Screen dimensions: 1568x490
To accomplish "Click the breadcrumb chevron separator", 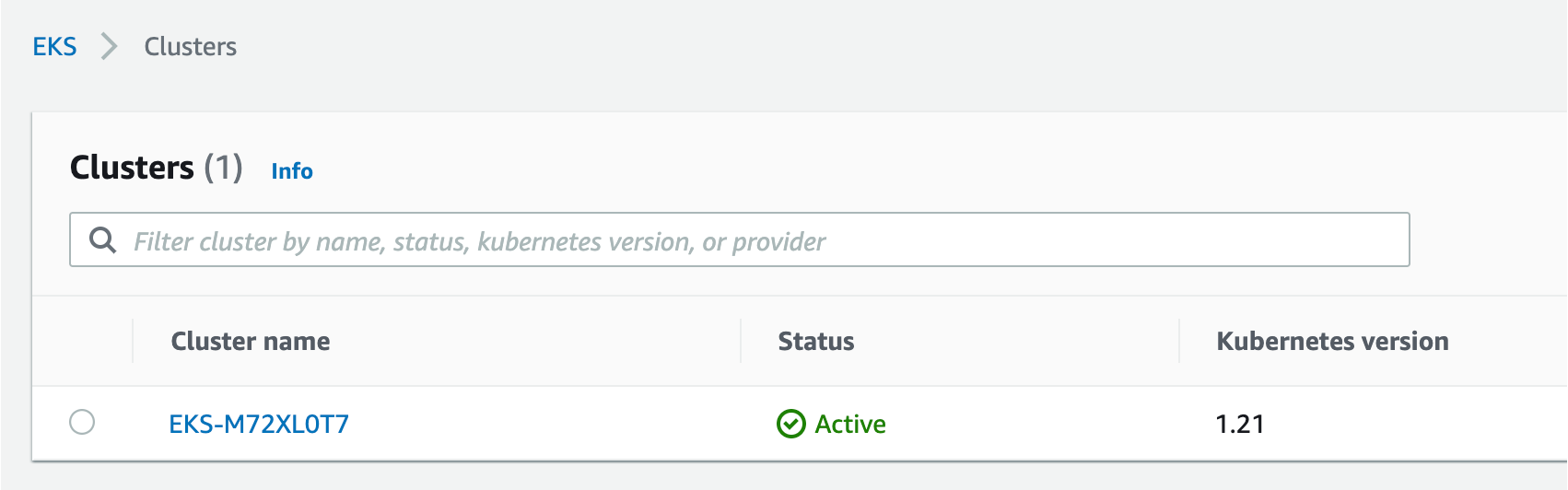I will (x=110, y=47).
